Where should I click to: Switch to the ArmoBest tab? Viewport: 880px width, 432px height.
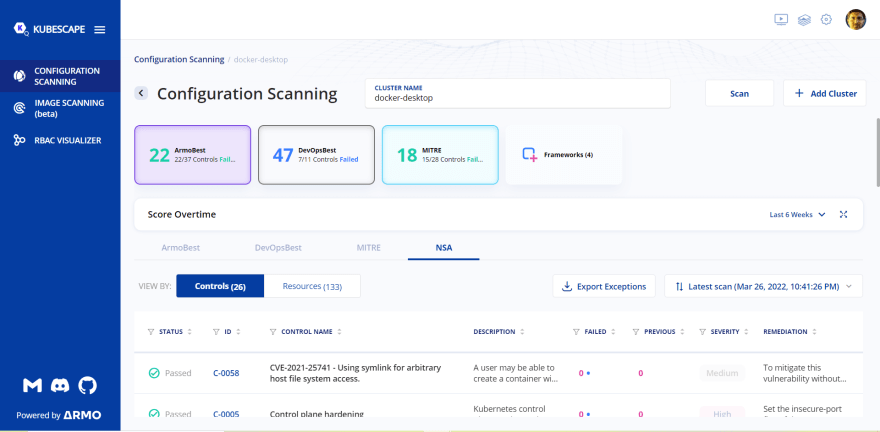(181, 247)
